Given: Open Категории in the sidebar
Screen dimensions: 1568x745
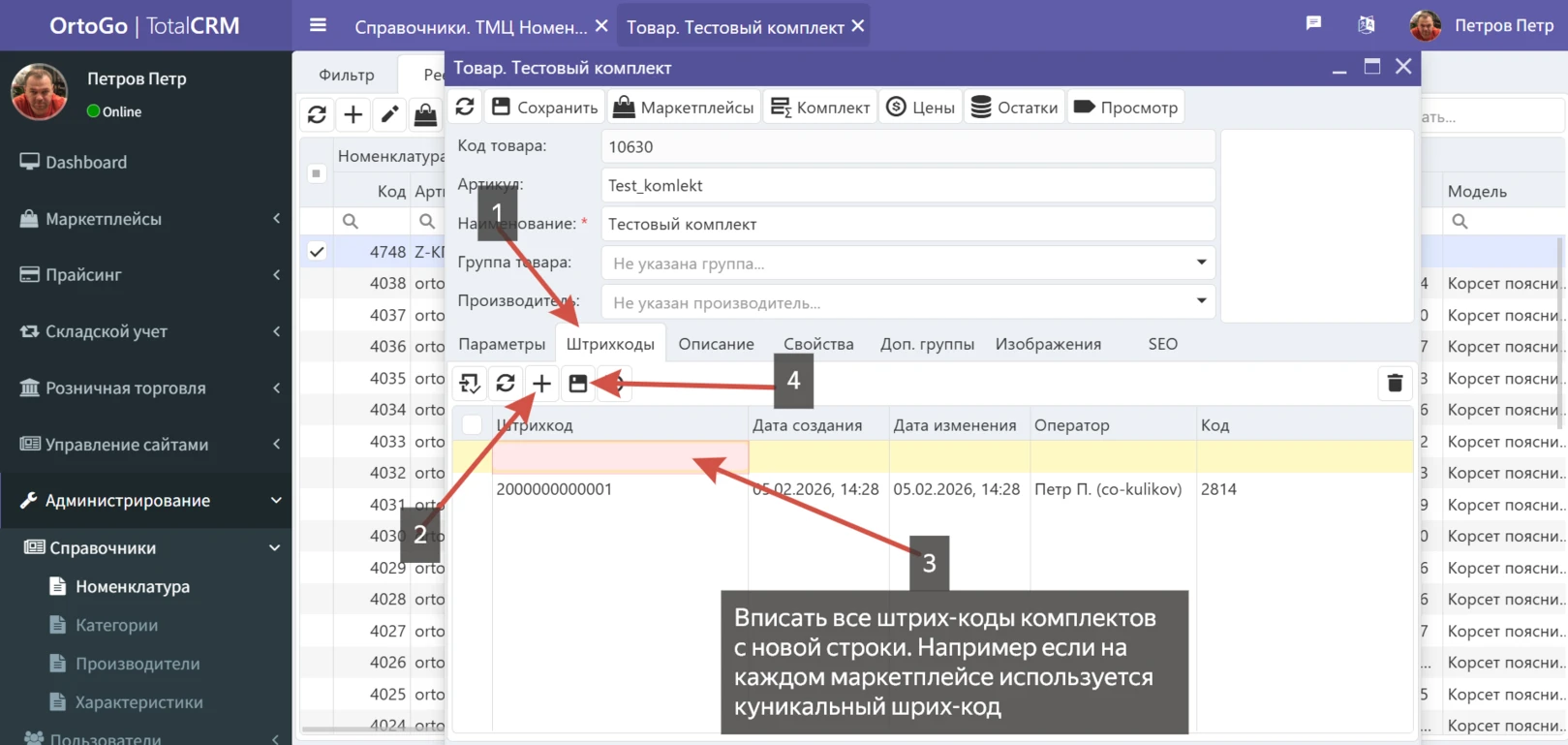Looking at the screenshot, I should pos(116,625).
